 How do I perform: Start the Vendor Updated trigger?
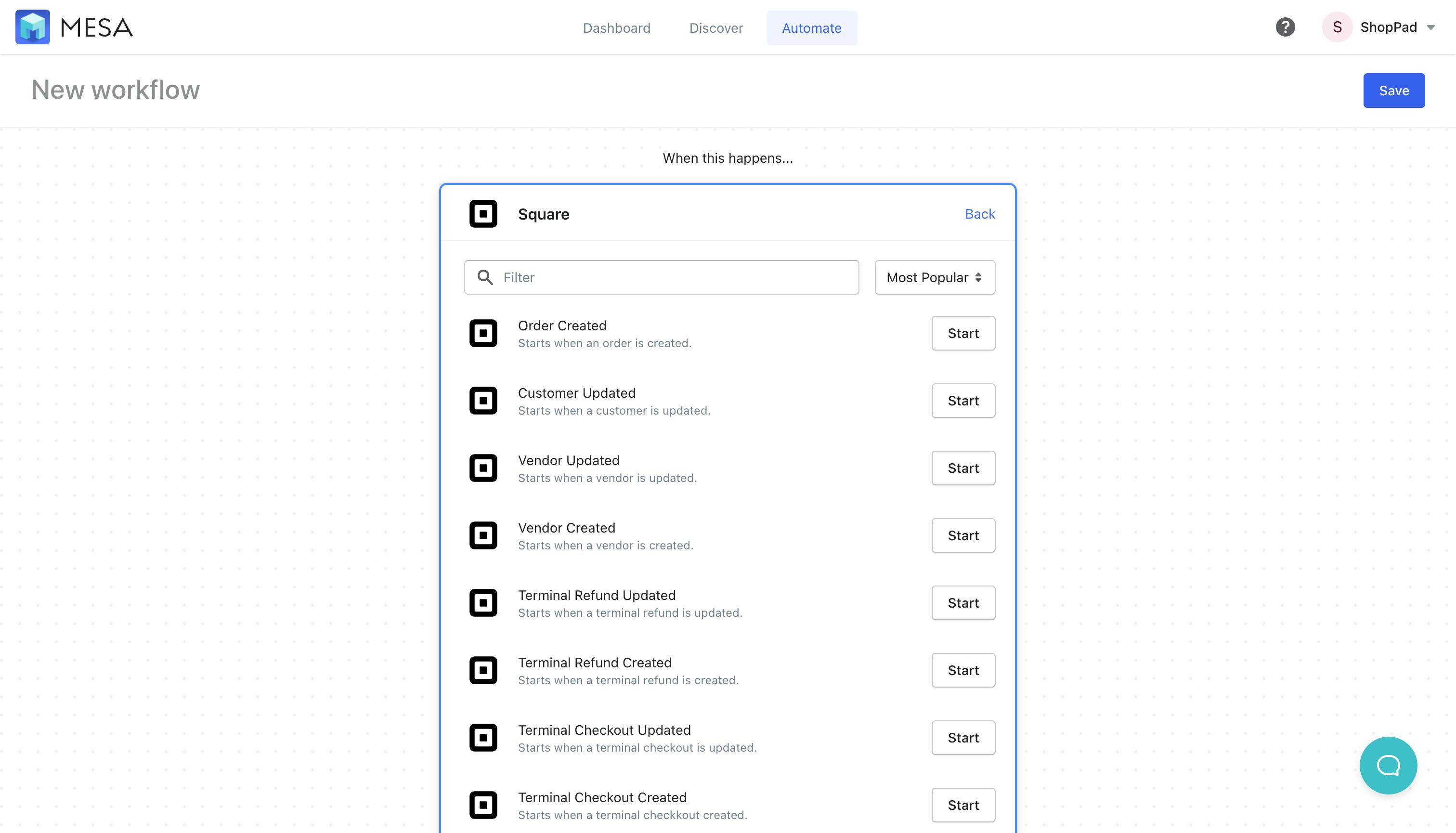pyautogui.click(x=963, y=468)
